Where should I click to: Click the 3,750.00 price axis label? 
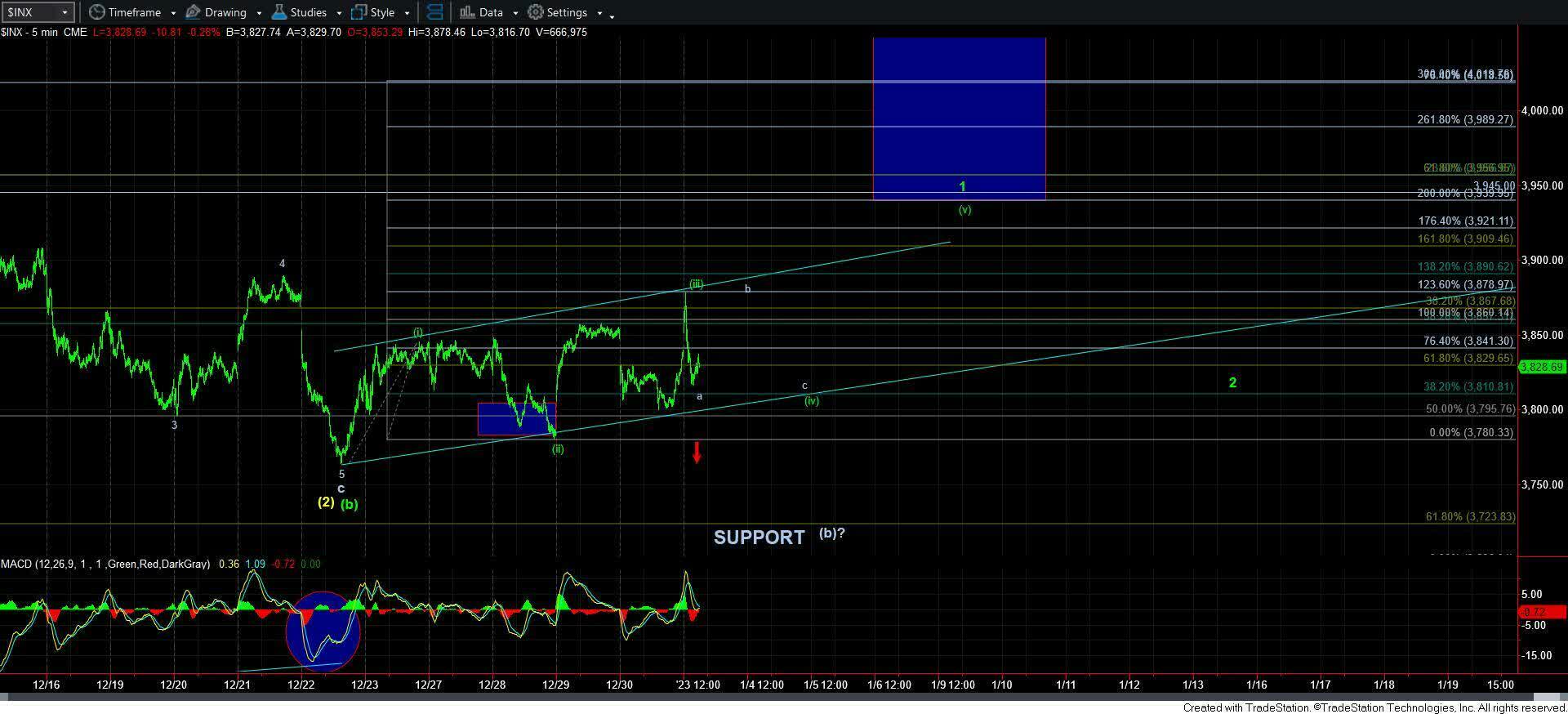(1541, 484)
